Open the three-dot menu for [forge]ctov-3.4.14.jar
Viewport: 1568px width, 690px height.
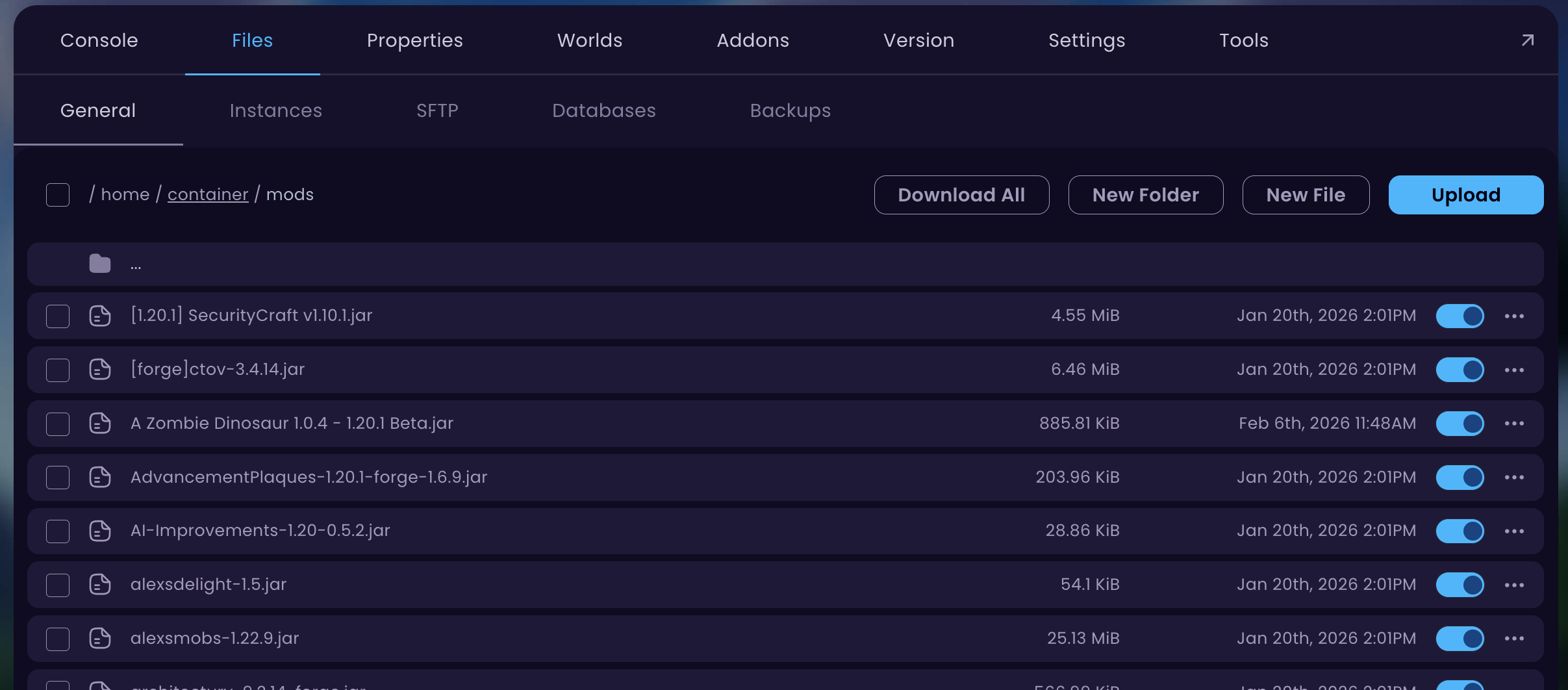click(x=1514, y=370)
